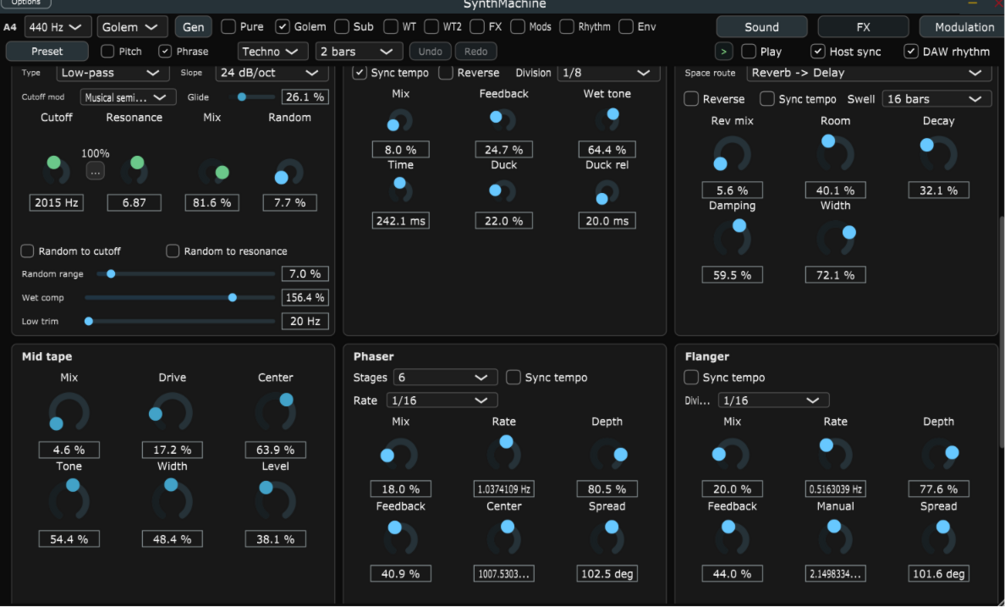Click the reverb Decay knob
This screenshot has width=1005, height=607.
point(938,154)
